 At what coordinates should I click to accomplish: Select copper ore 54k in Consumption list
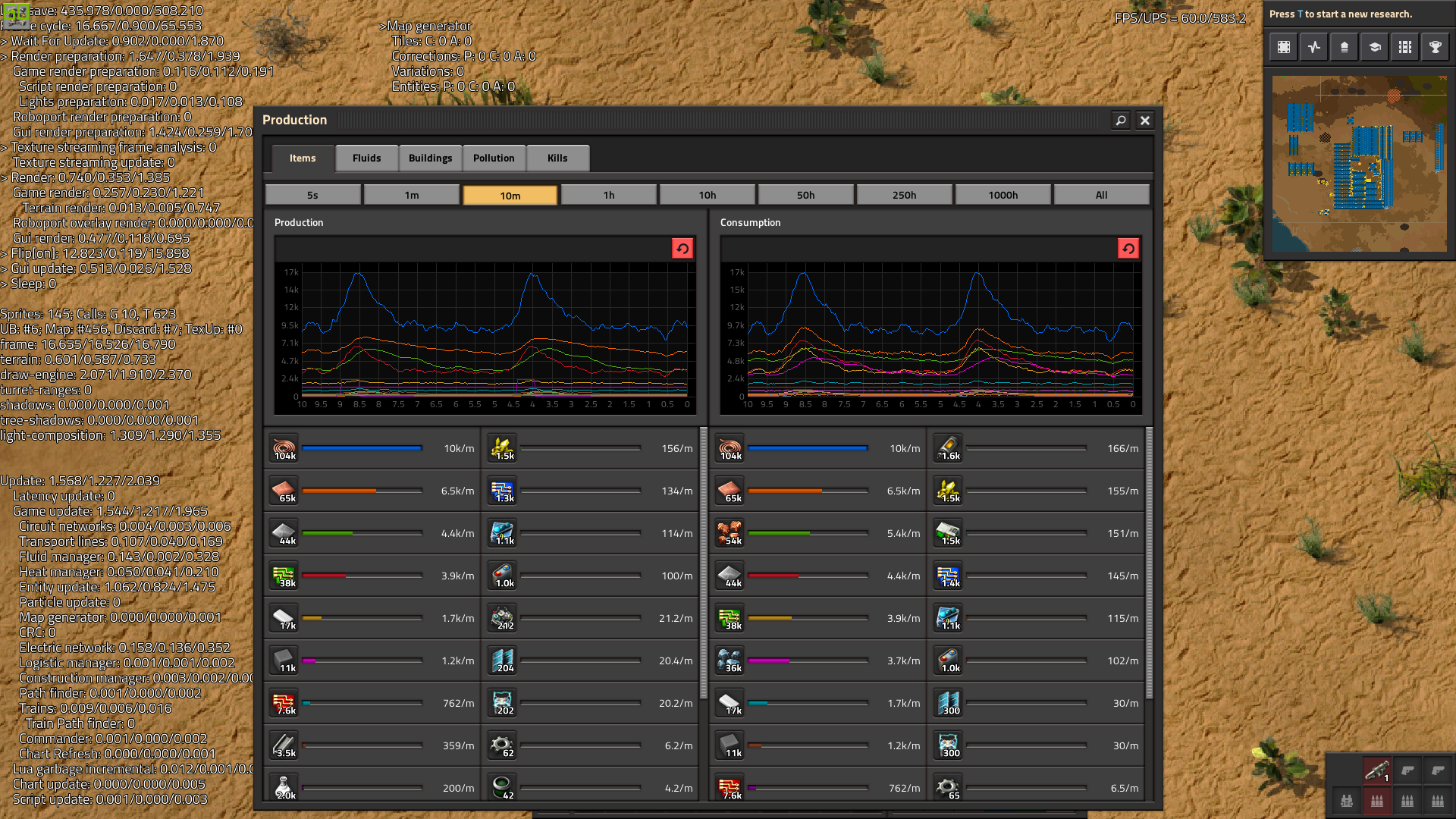(x=731, y=533)
